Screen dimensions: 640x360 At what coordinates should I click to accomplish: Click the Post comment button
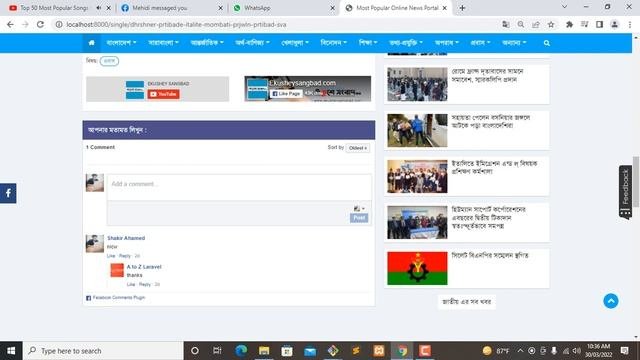[x=359, y=218]
